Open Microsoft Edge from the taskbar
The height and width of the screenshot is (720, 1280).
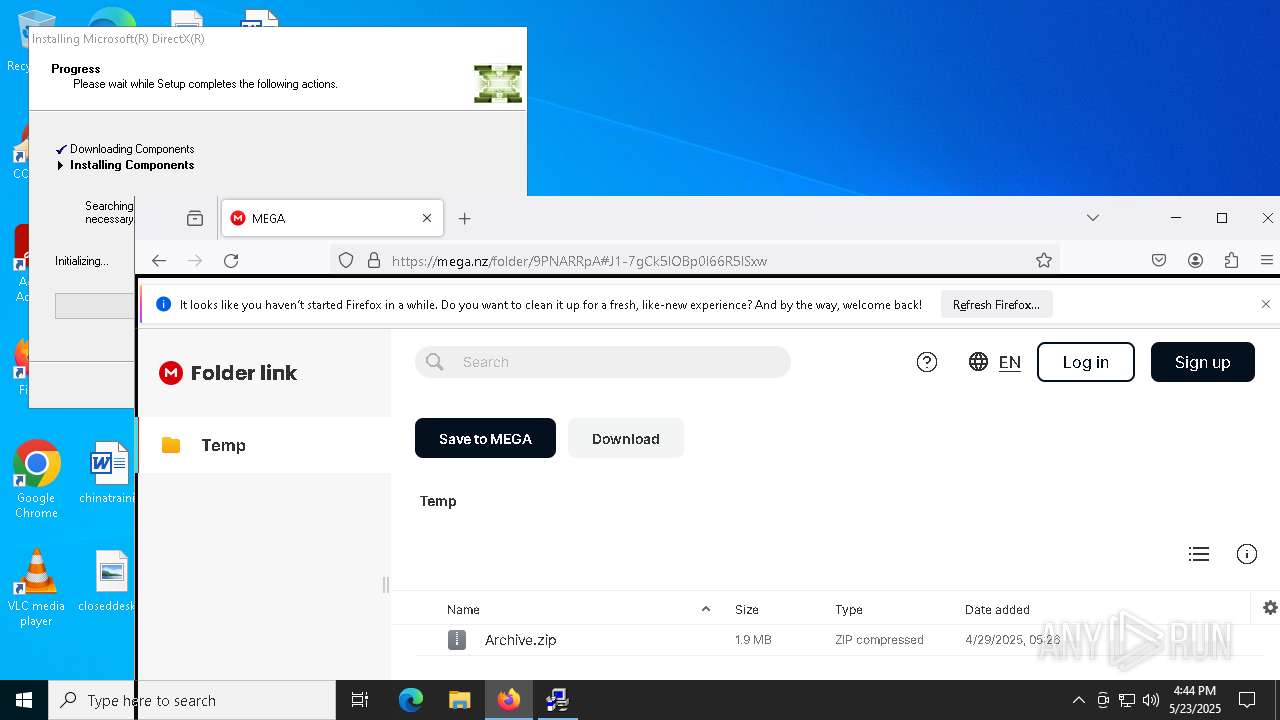(411, 700)
